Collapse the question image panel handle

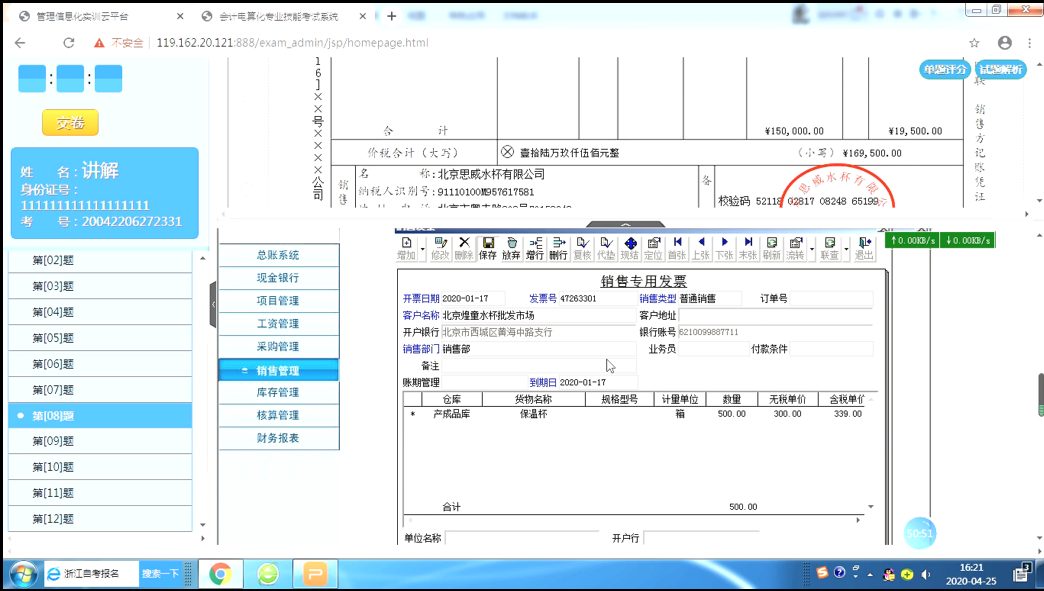(625, 225)
